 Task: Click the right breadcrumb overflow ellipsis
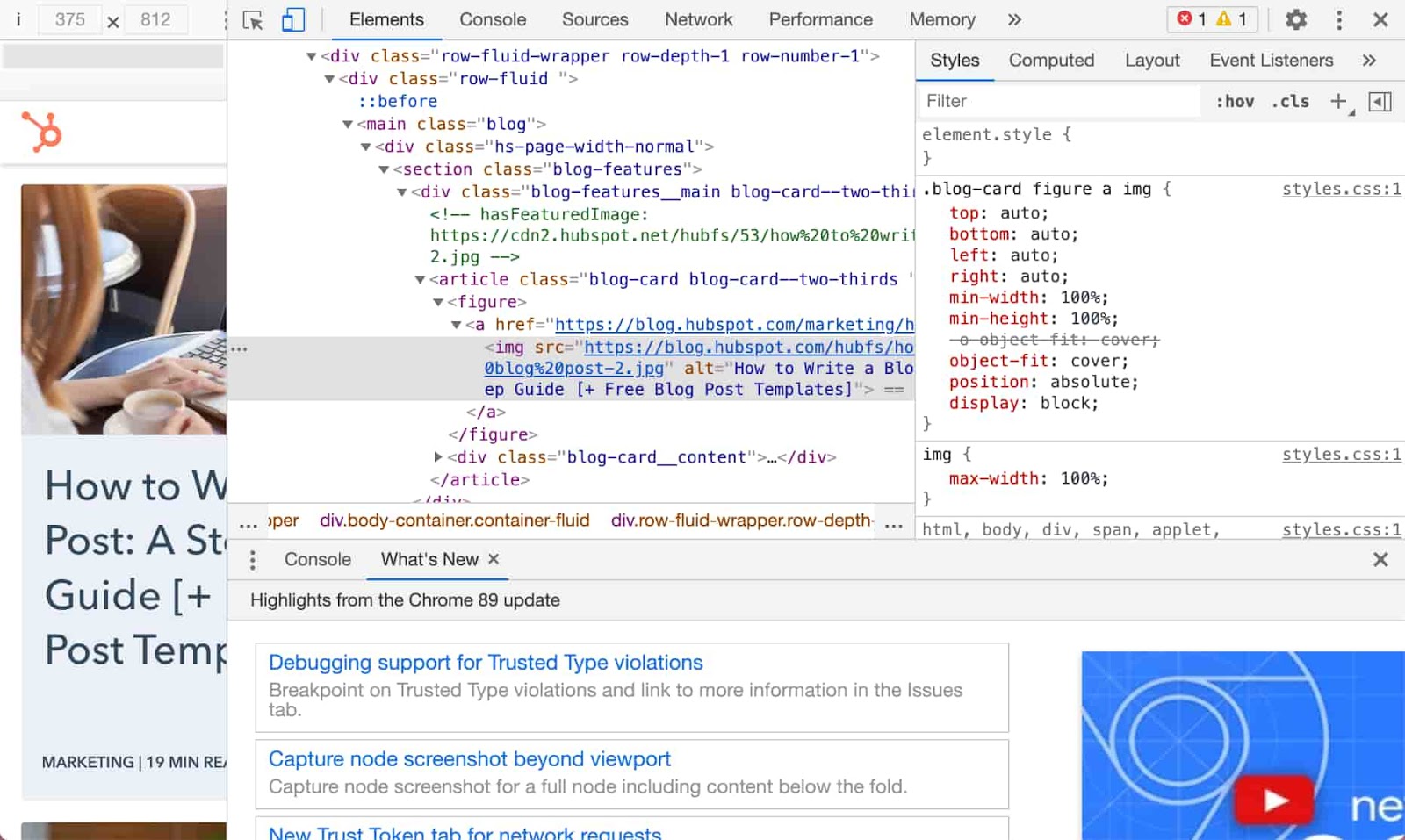click(x=894, y=525)
